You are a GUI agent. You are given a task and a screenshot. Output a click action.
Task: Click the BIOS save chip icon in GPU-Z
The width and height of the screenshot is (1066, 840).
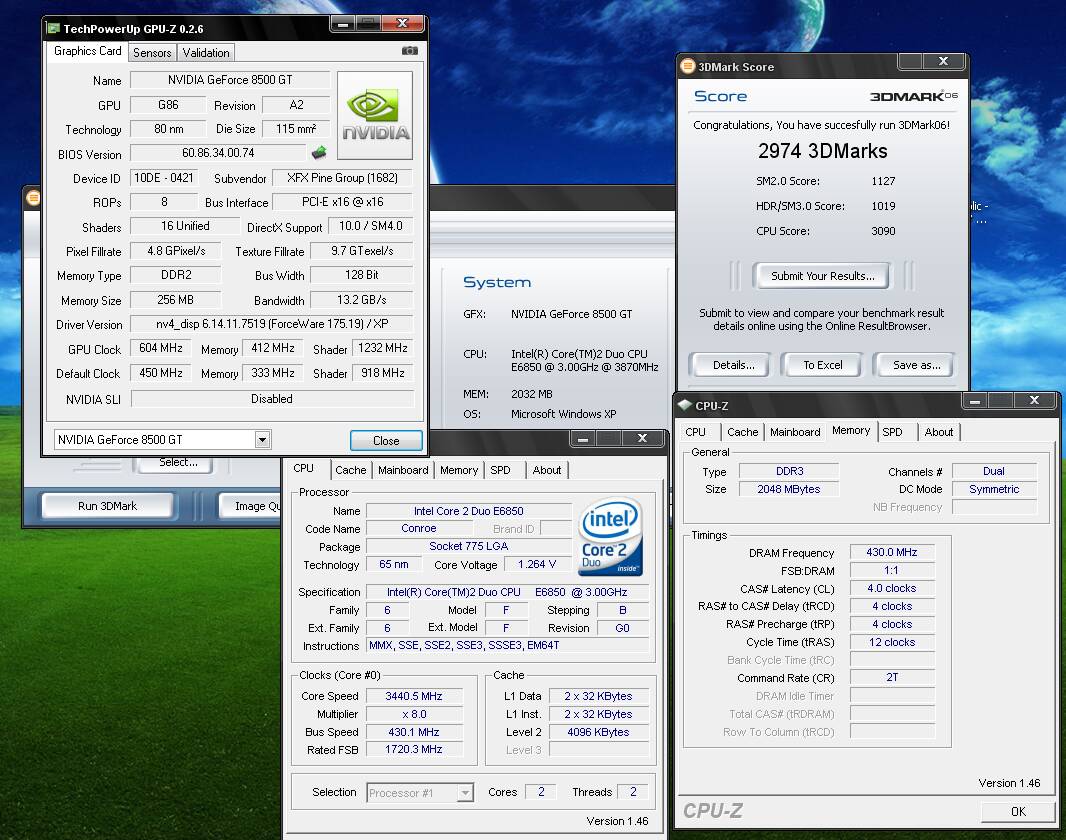pos(319,153)
